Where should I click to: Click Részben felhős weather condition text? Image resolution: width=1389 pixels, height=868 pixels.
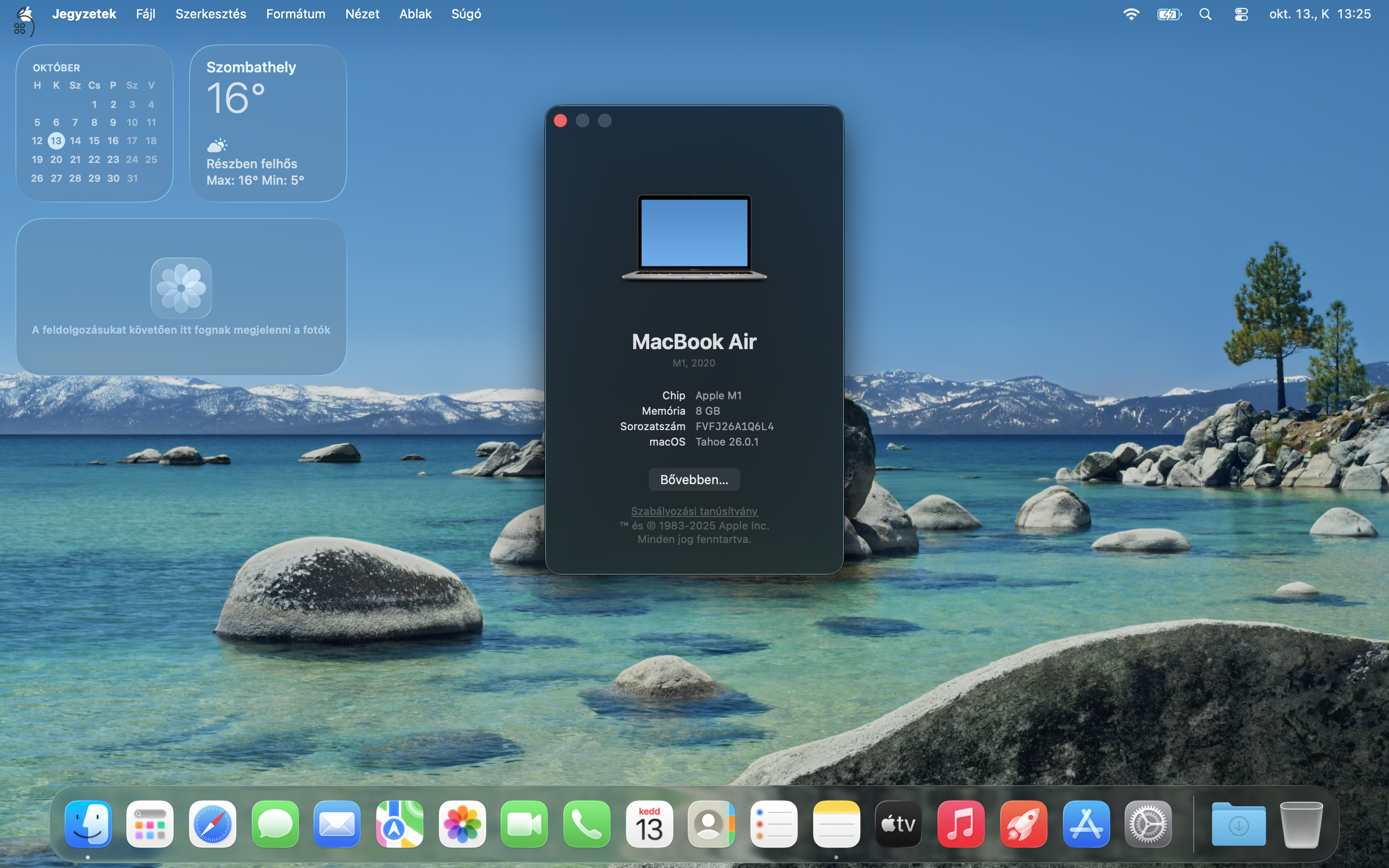tap(252, 163)
